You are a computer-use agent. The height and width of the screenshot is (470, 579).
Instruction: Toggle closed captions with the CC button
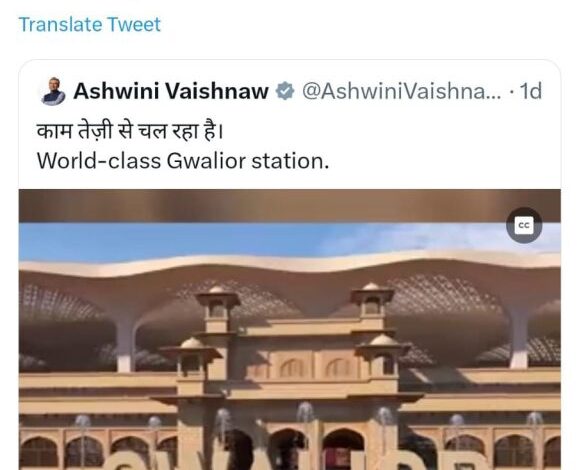524,225
